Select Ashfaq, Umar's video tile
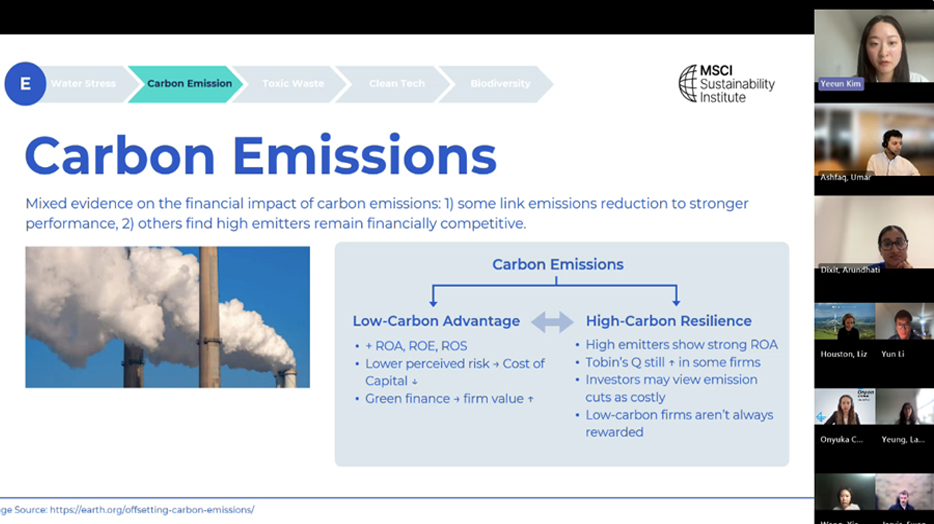 (x=873, y=145)
